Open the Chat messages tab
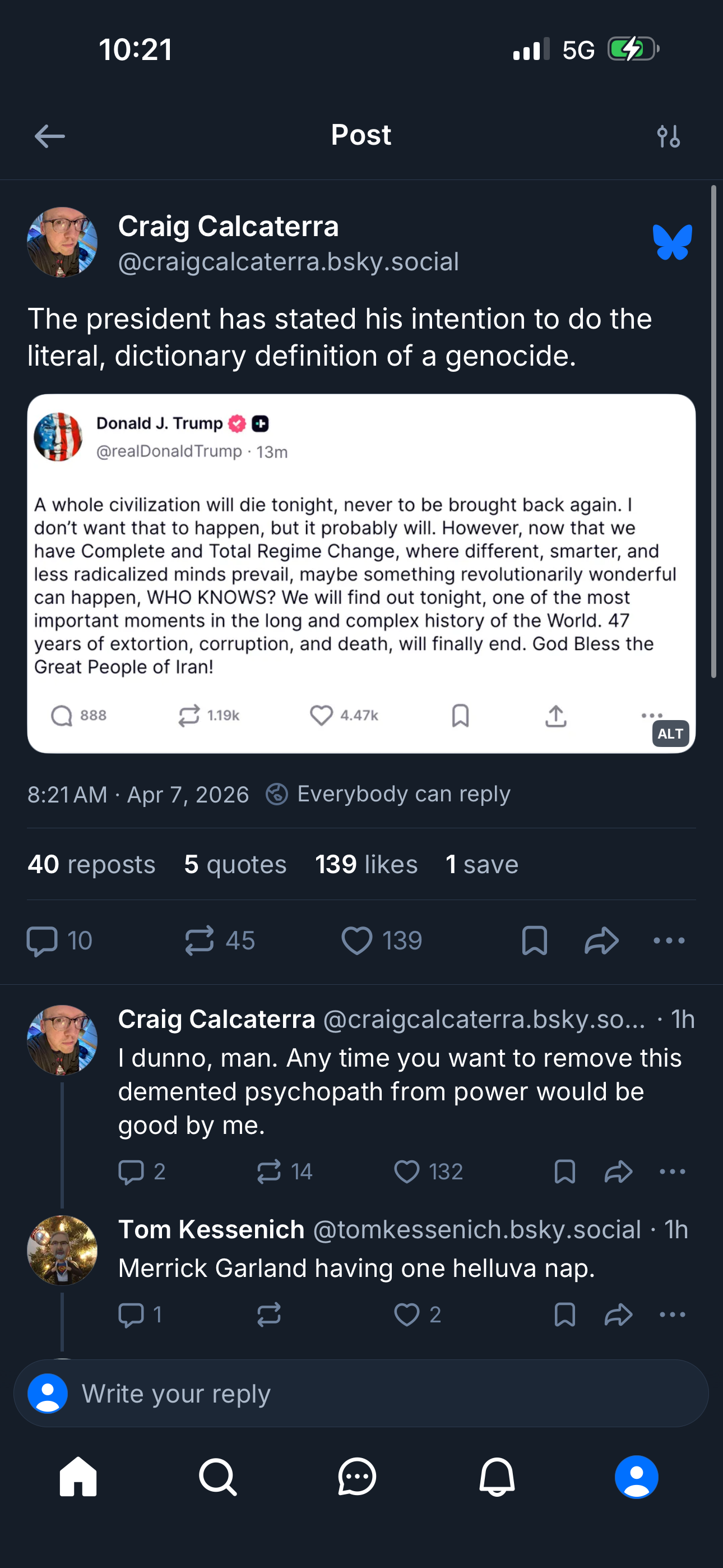 pyautogui.click(x=357, y=1477)
